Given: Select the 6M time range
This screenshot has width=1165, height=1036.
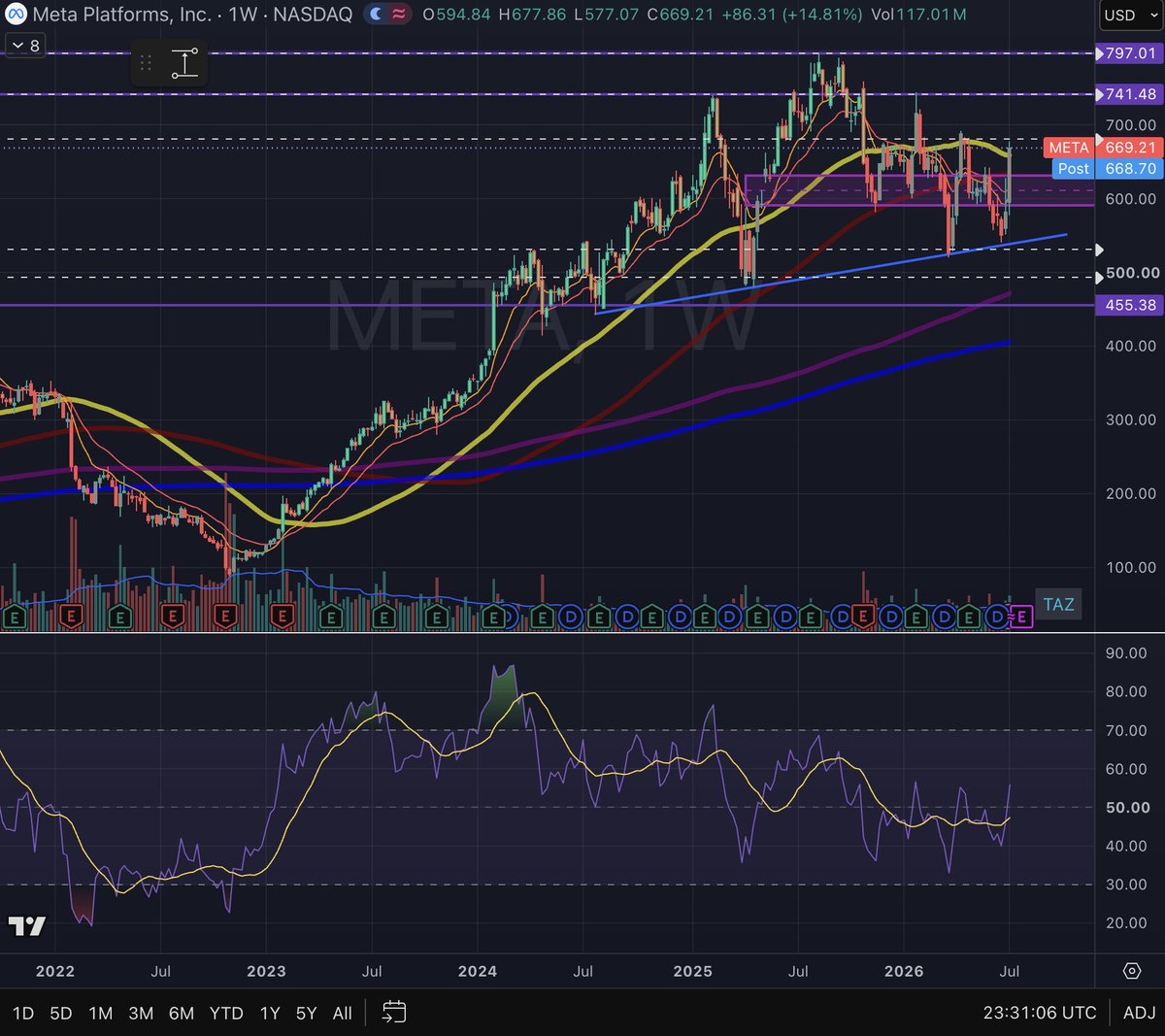Looking at the screenshot, I should click(182, 1013).
